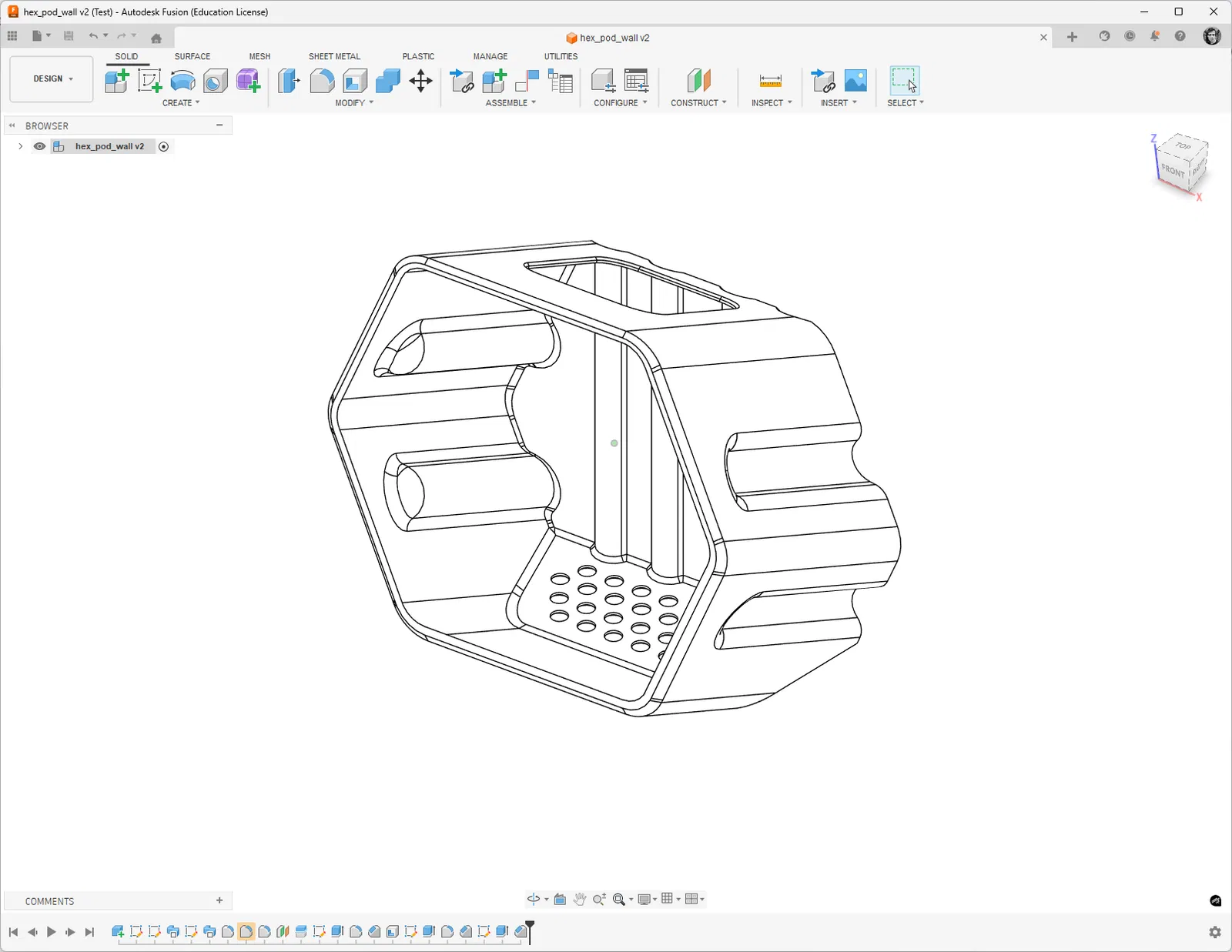Click the ViewCube FRONT face
Image resolution: width=1232 pixels, height=952 pixels.
pyautogui.click(x=1172, y=169)
